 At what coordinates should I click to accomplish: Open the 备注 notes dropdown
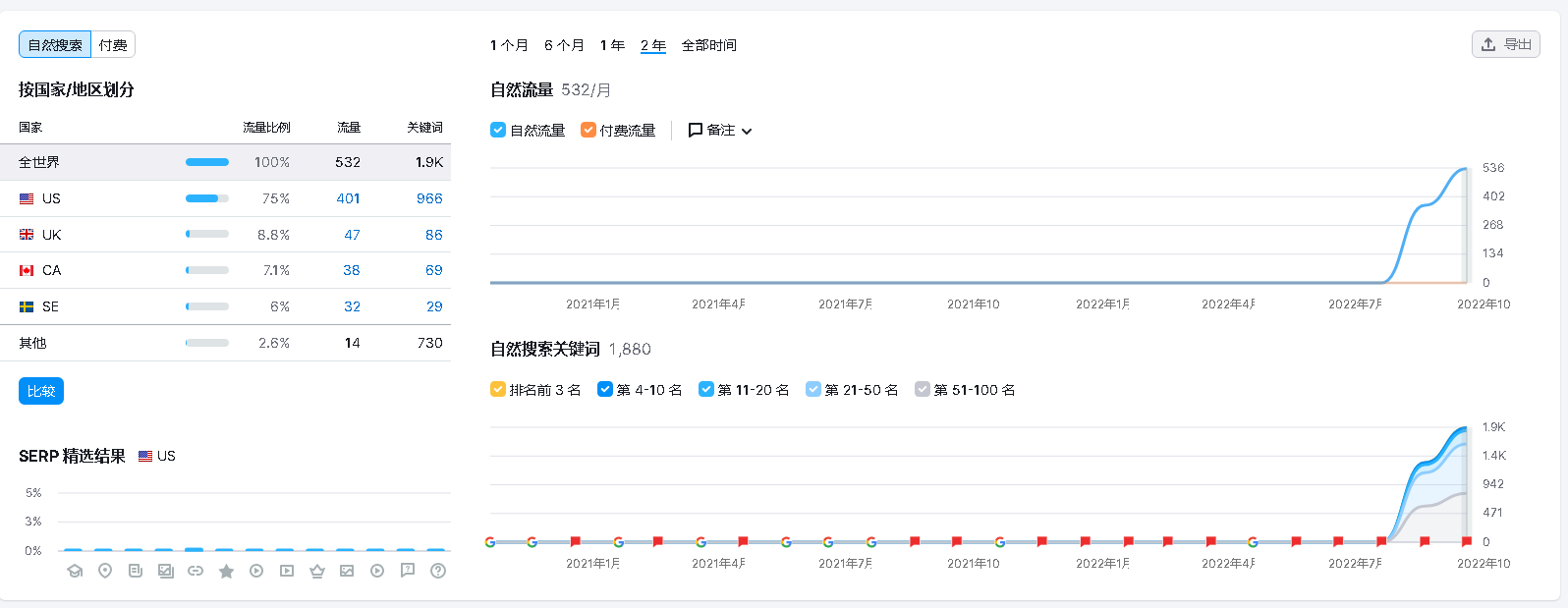click(720, 130)
